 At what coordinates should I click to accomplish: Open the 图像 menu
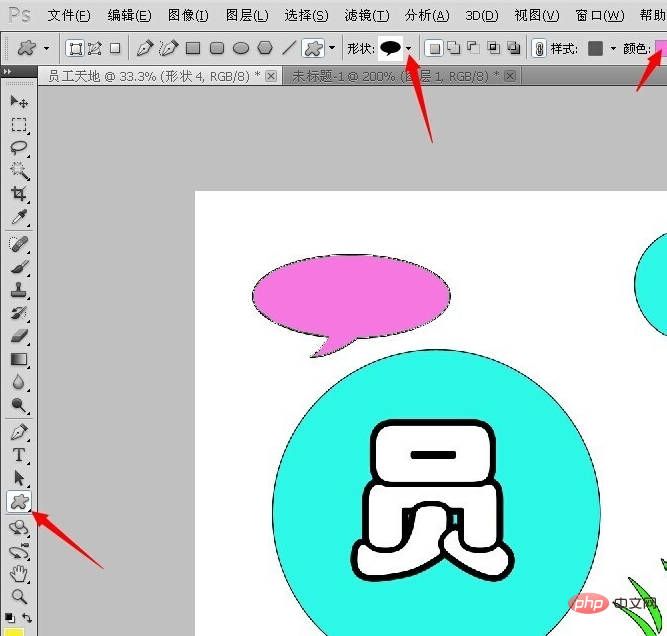pos(188,16)
